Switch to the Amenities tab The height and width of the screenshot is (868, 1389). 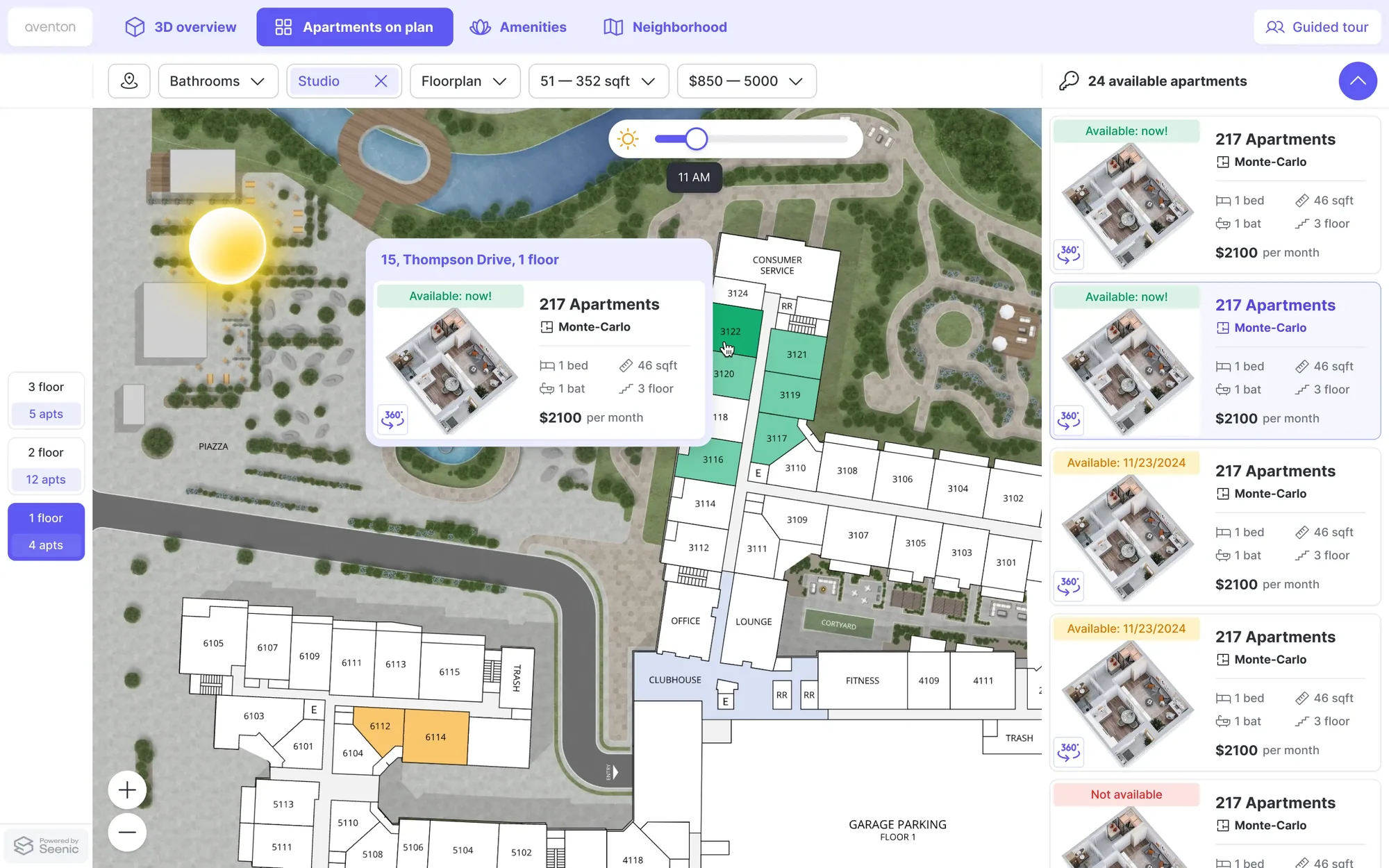pos(518,27)
